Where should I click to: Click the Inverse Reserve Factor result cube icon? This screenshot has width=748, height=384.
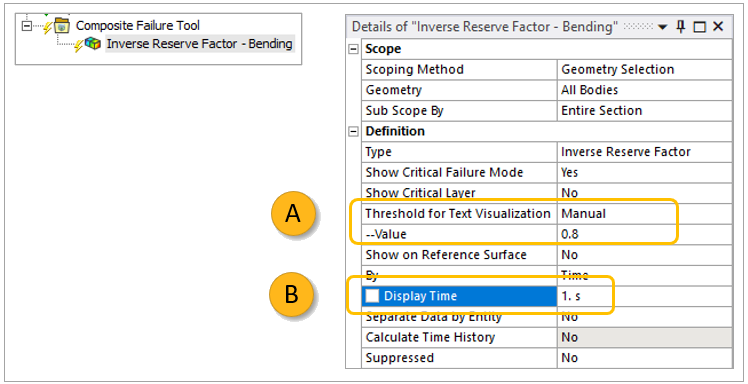[x=93, y=44]
